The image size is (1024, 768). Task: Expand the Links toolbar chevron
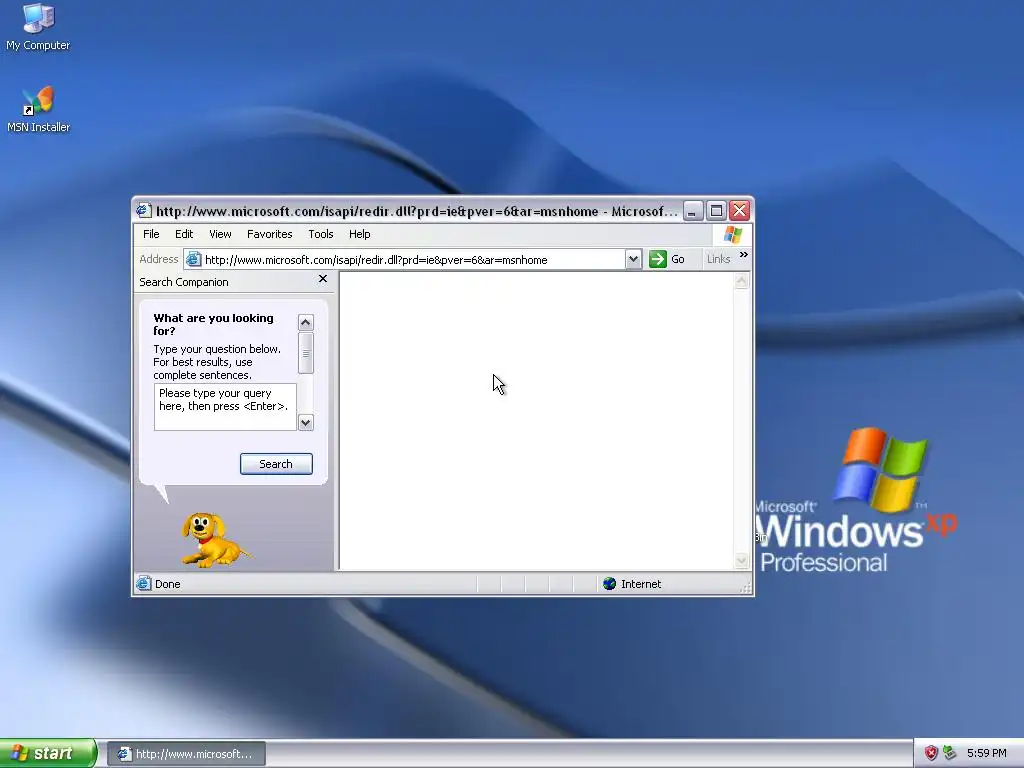click(744, 255)
